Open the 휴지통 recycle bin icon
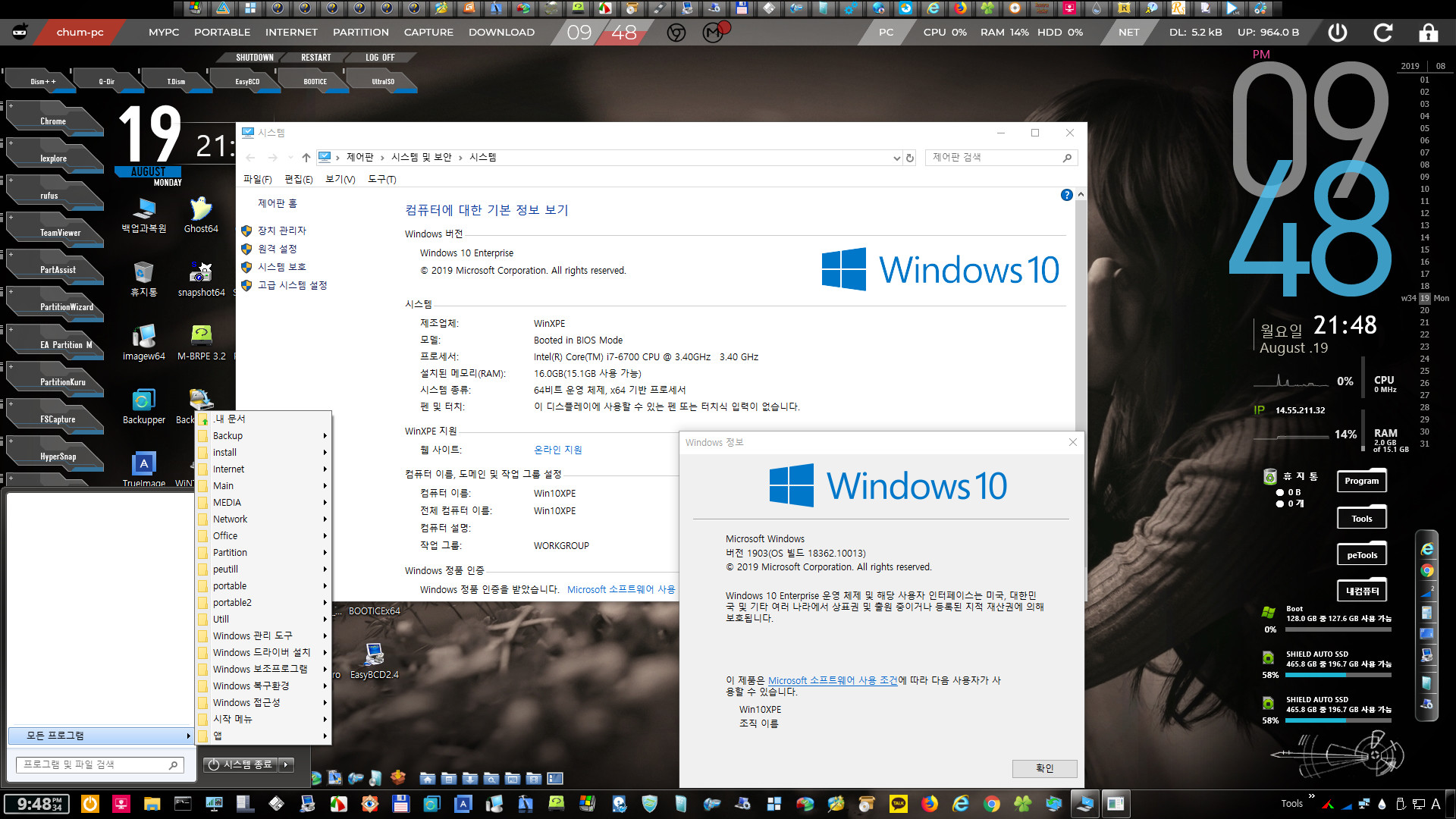Viewport: 1456px width, 819px height. pyautogui.click(x=143, y=279)
